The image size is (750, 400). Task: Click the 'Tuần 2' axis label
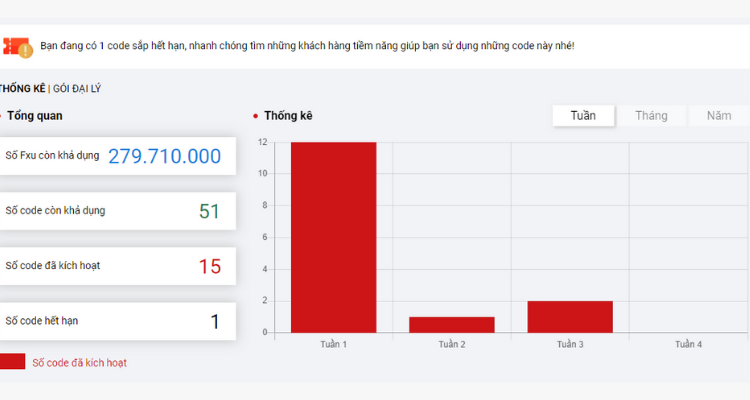(452, 344)
